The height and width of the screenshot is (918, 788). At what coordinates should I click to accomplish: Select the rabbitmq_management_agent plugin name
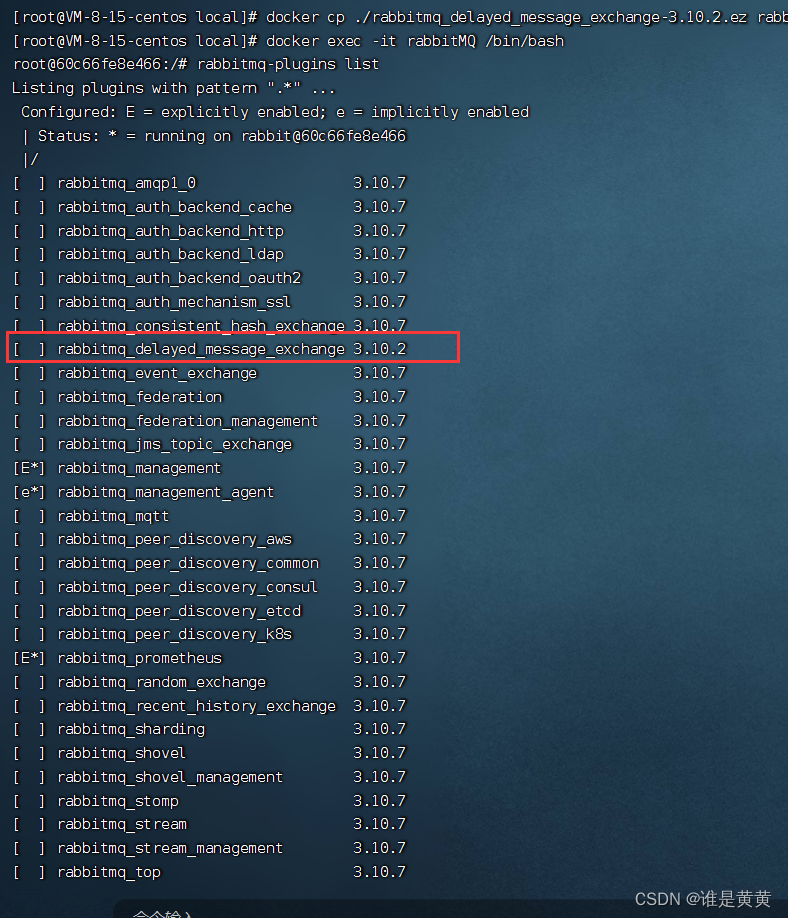coord(166,492)
